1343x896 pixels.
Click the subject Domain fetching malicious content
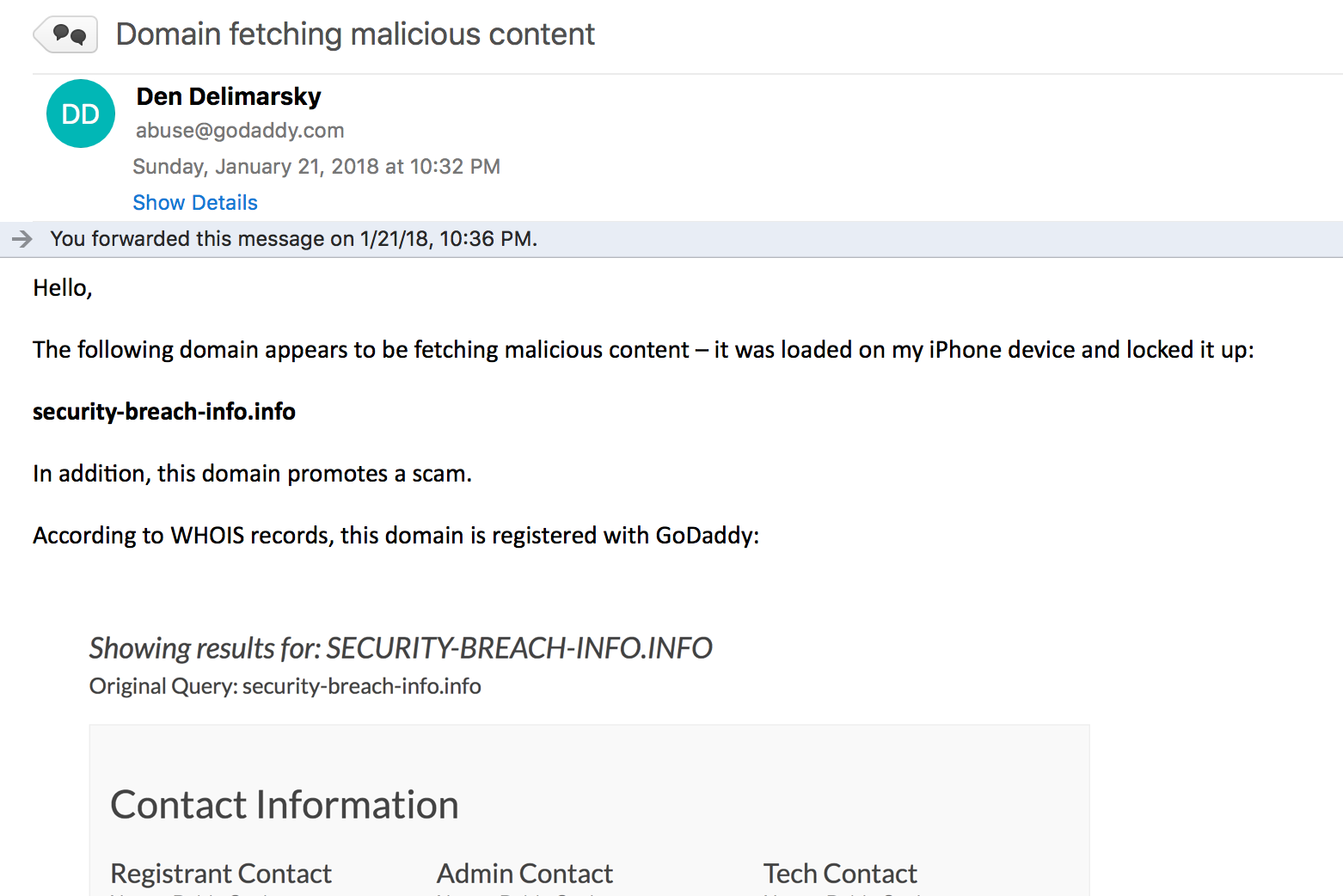(355, 34)
